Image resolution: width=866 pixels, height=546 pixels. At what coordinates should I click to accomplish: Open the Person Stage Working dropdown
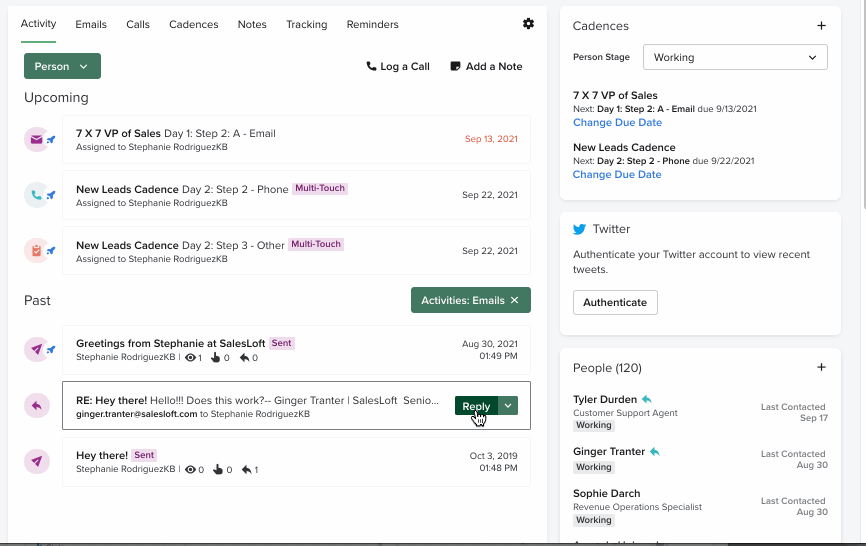coord(735,57)
